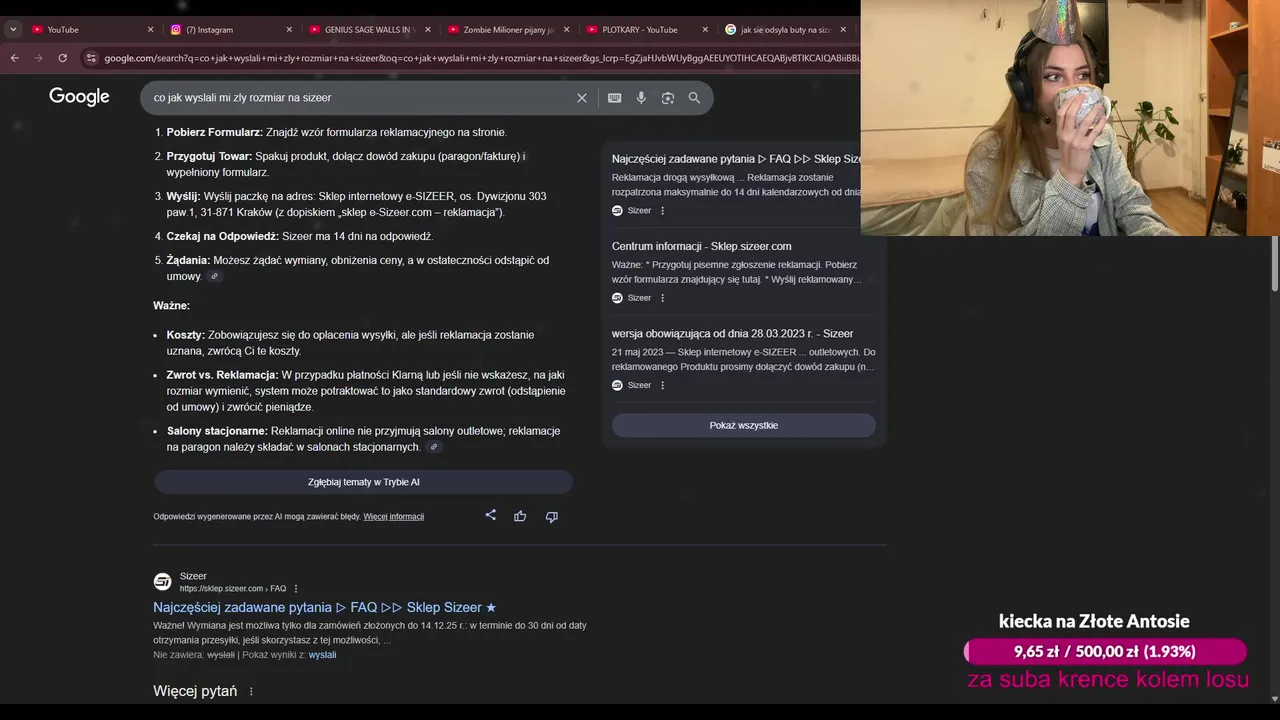Open options menu for first Sizeer source

pyautogui.click(x=662, y=211)
